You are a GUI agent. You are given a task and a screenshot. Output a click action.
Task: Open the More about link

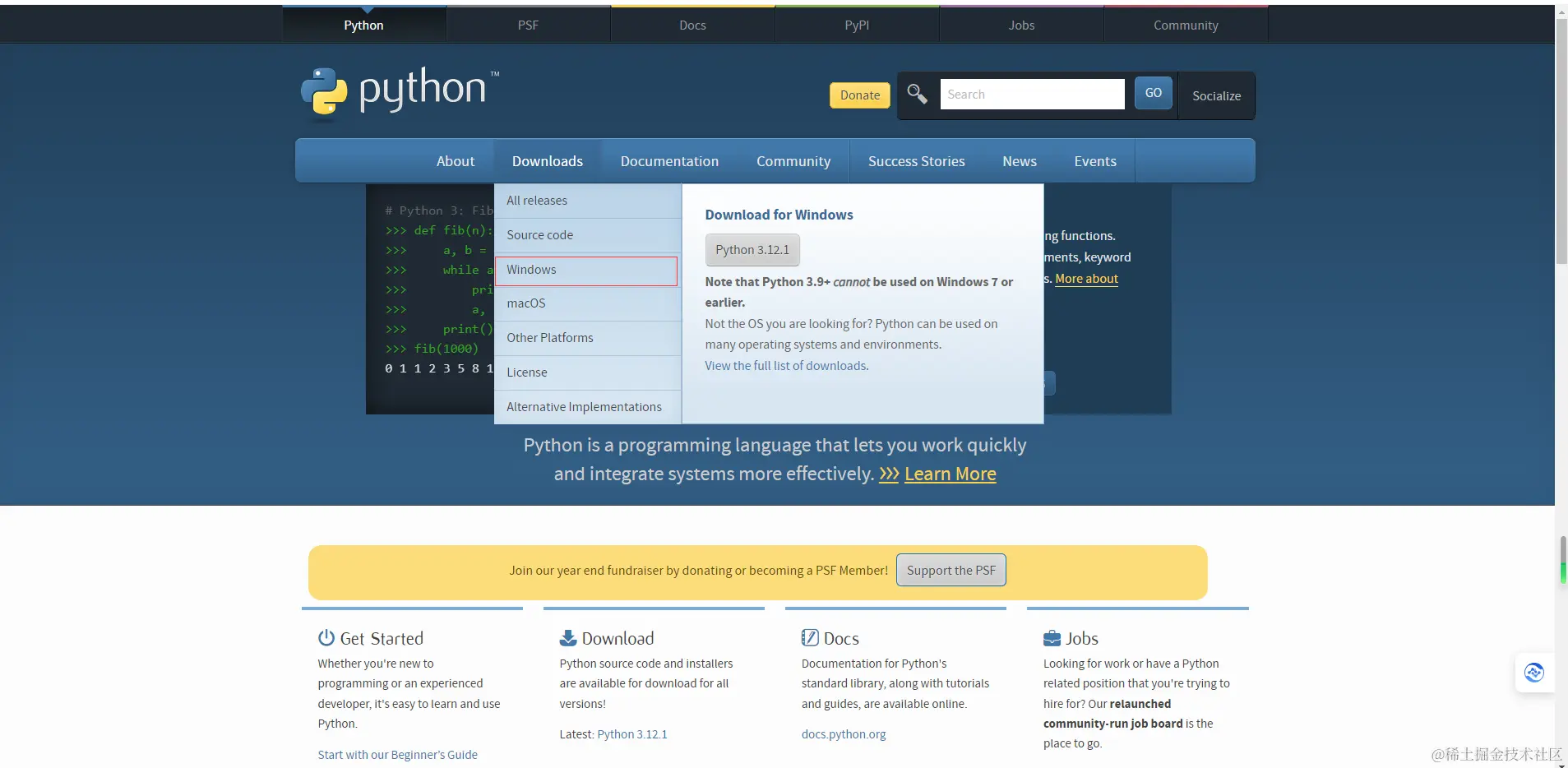[1086, 279]
